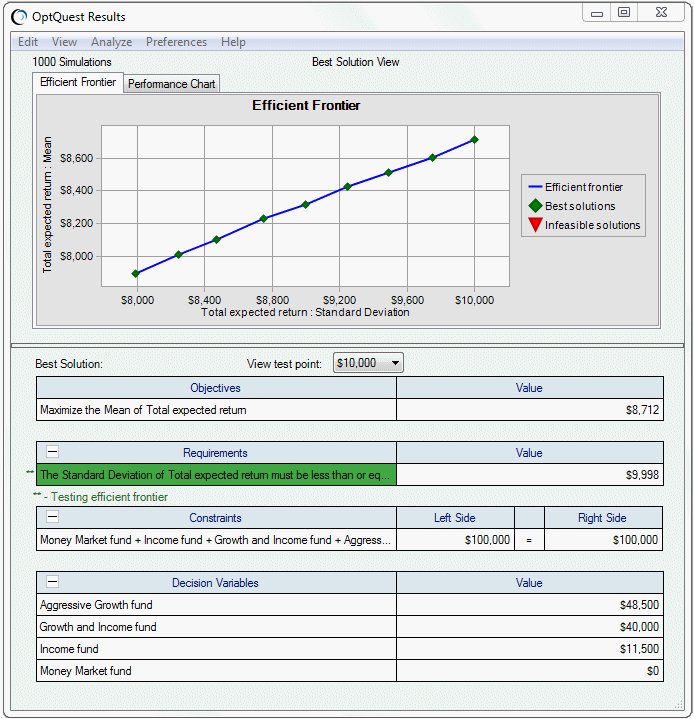Select the frontier point near $8,250 deviation

pos(179,254)
